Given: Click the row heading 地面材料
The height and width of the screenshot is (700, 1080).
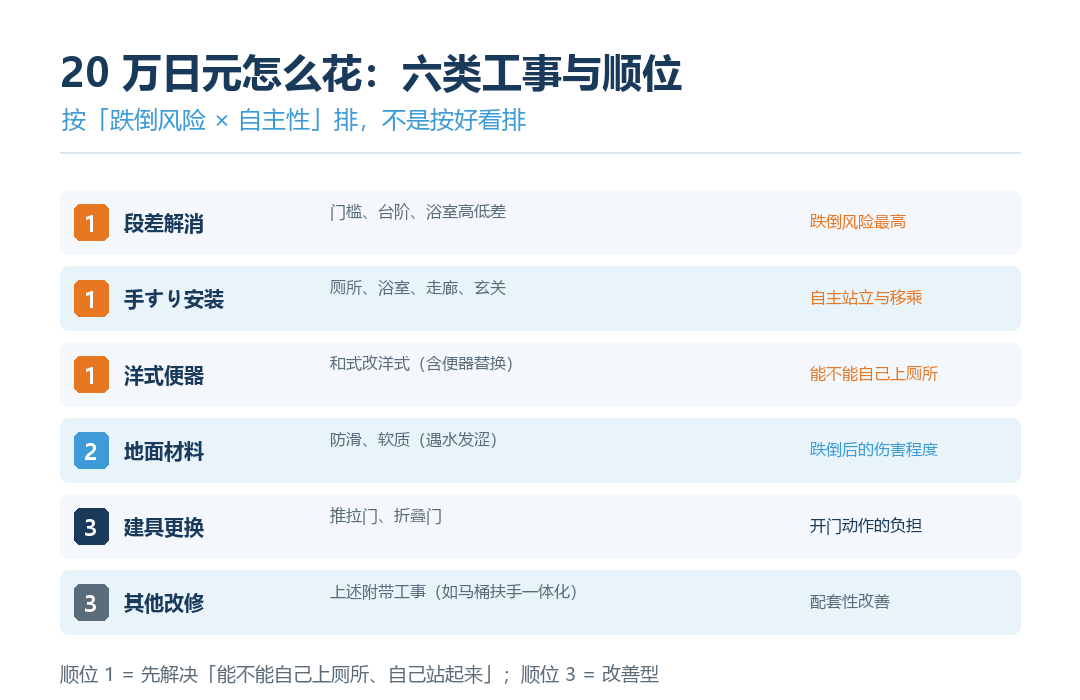Looking at the screenshot, I should click(x=164, y=451).
